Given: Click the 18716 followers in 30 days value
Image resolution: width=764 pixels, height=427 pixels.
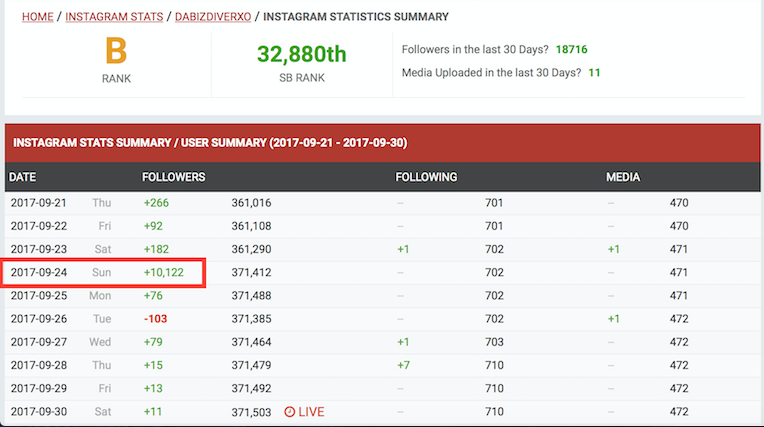Looking at the screenshot, I should click(x=572, y=49).
